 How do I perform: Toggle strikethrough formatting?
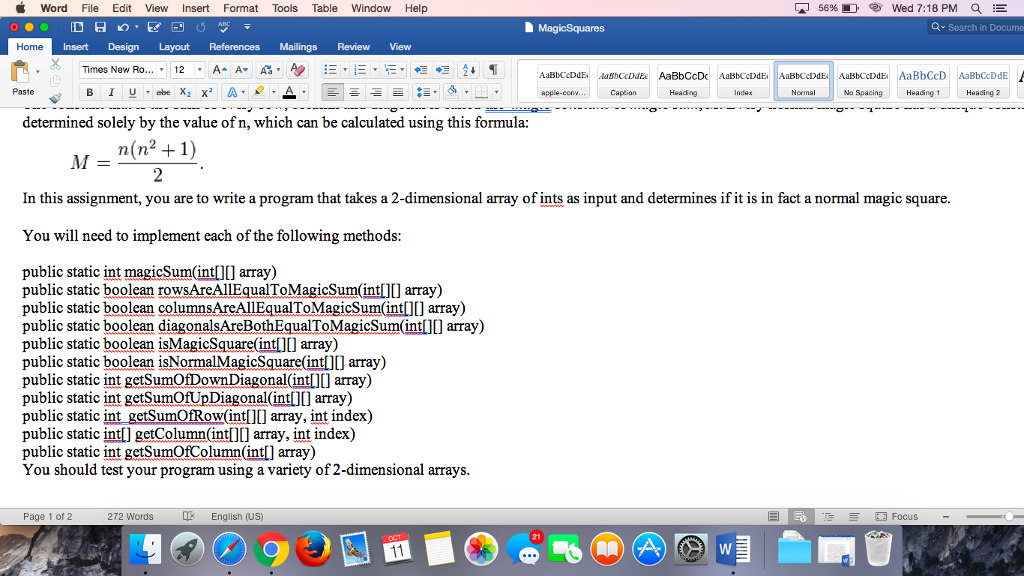click(x=164, y=92)
